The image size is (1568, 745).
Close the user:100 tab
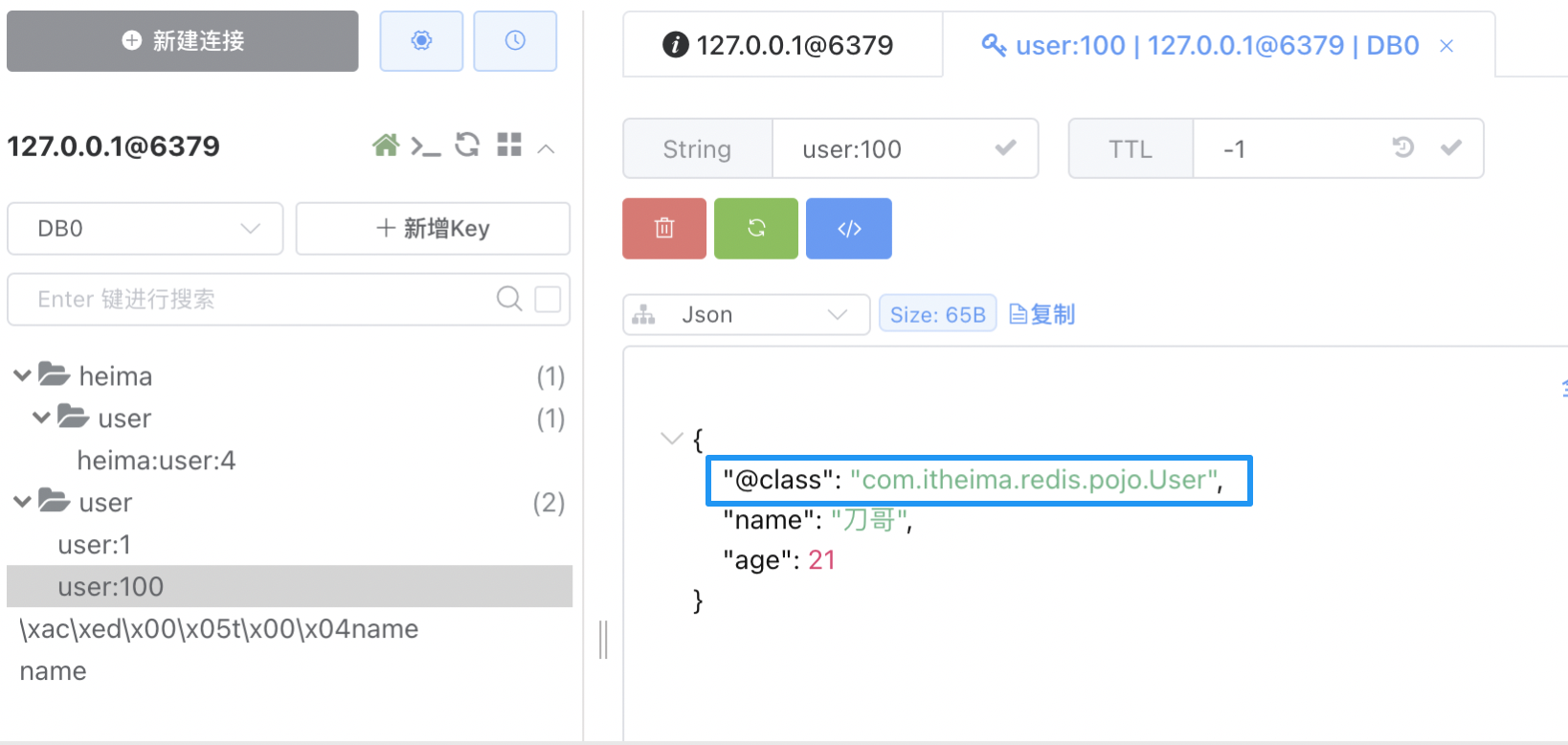1446,46
